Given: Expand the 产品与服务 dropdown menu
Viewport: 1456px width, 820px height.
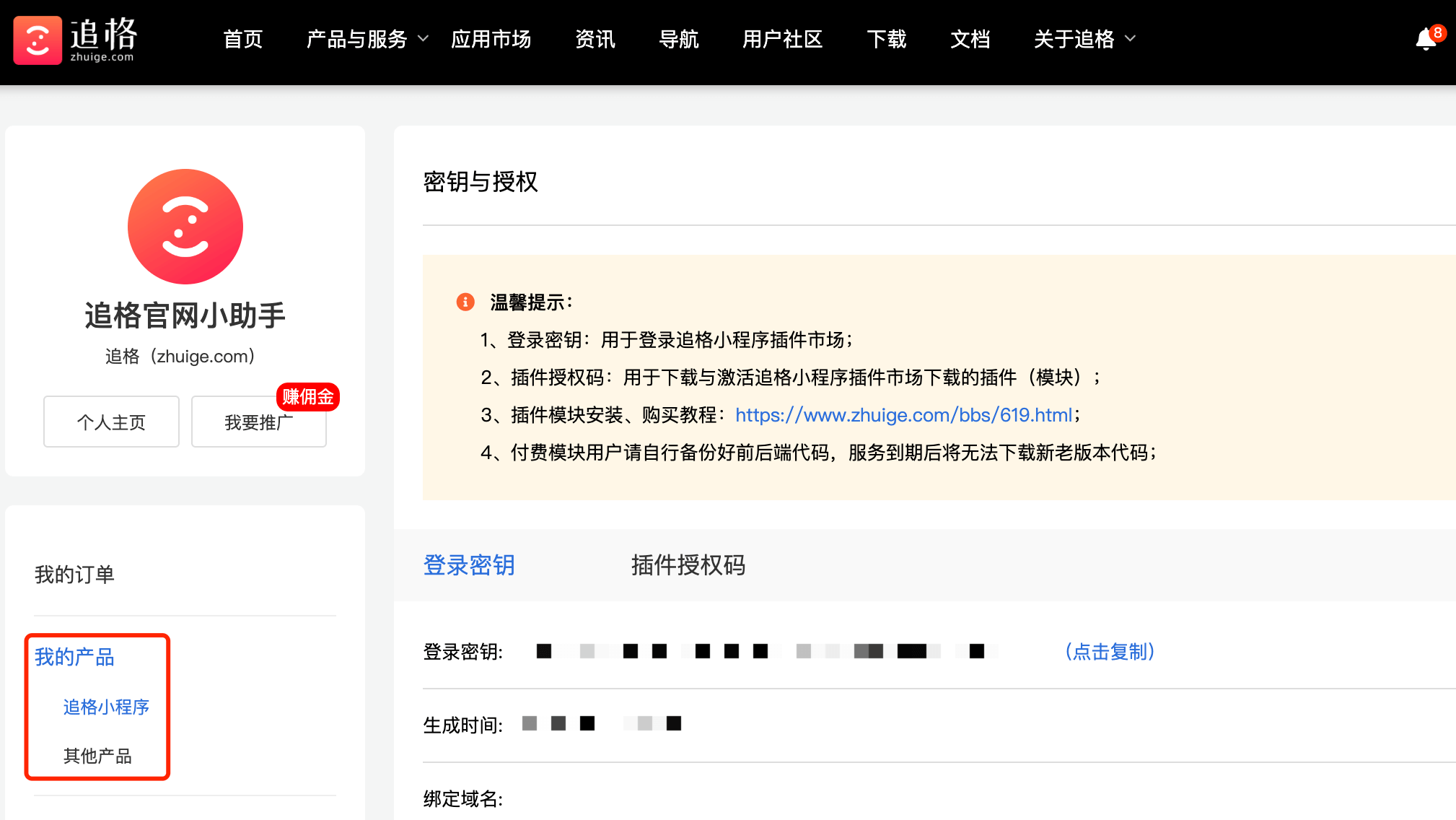Looking at the screenshot, I should click(x=367, y=39).
